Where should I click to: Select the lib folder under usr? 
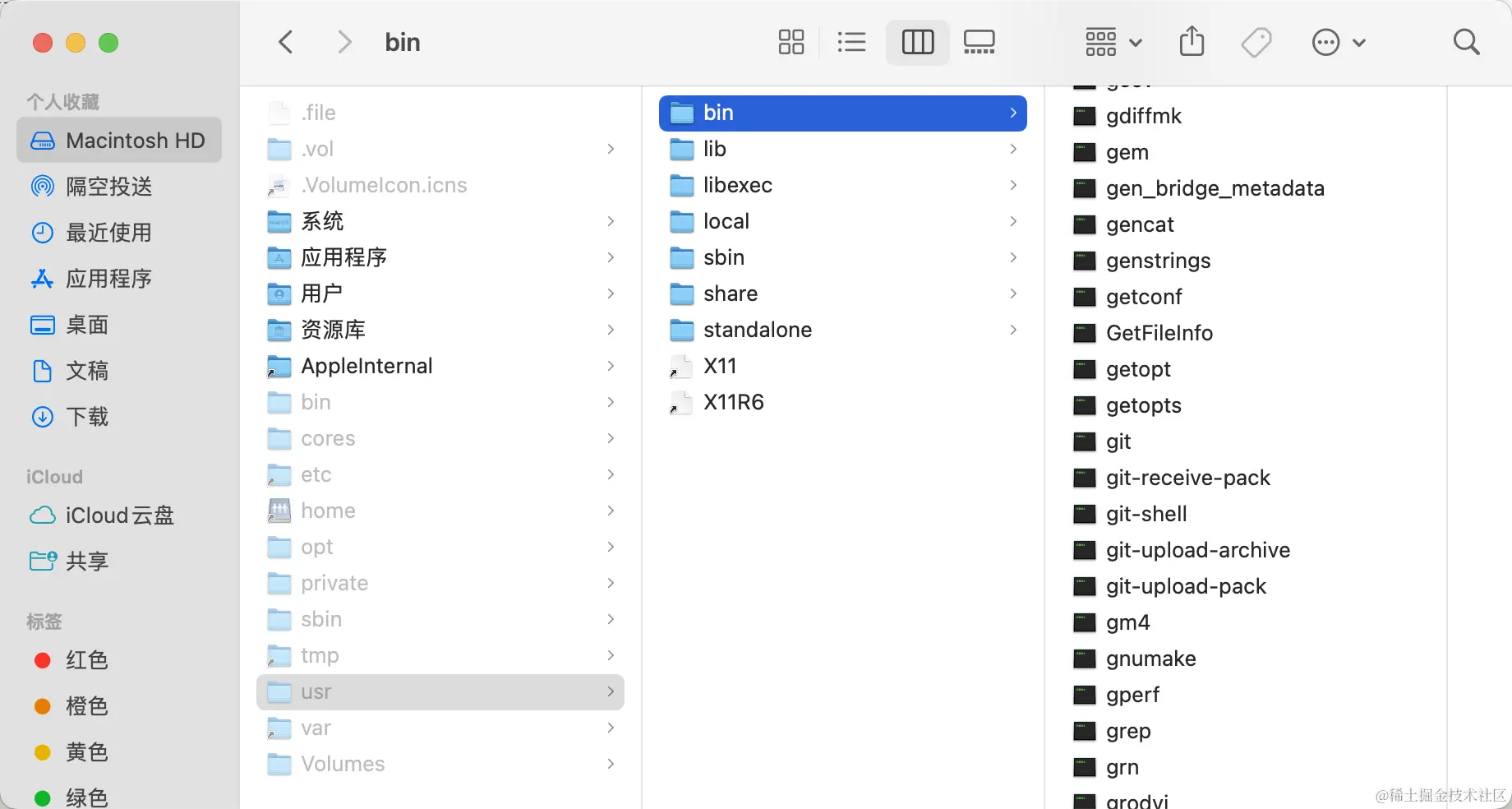tap(843, 149)
